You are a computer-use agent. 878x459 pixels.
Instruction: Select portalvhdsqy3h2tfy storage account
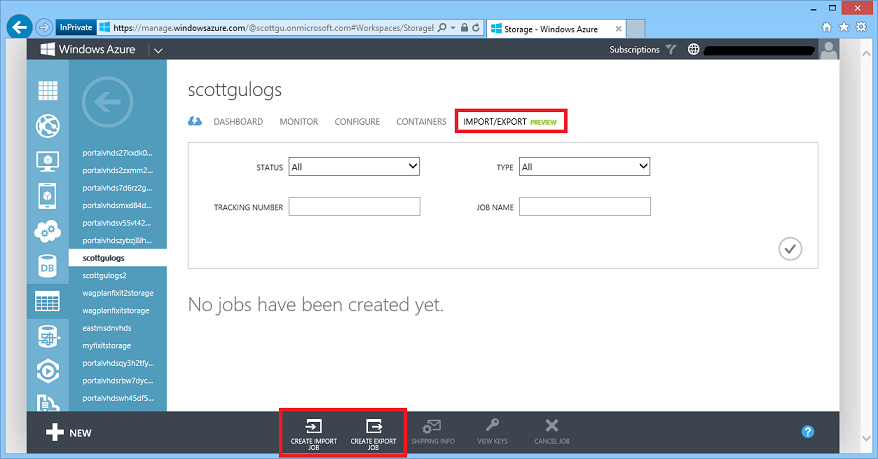tap(118, 363)
